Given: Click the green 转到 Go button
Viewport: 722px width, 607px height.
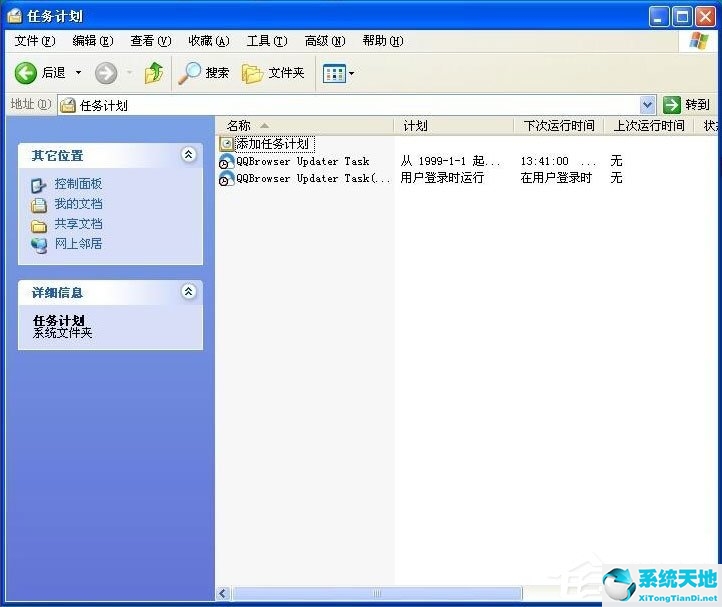Looking at the screenshot, I should [x=687, y=105].
